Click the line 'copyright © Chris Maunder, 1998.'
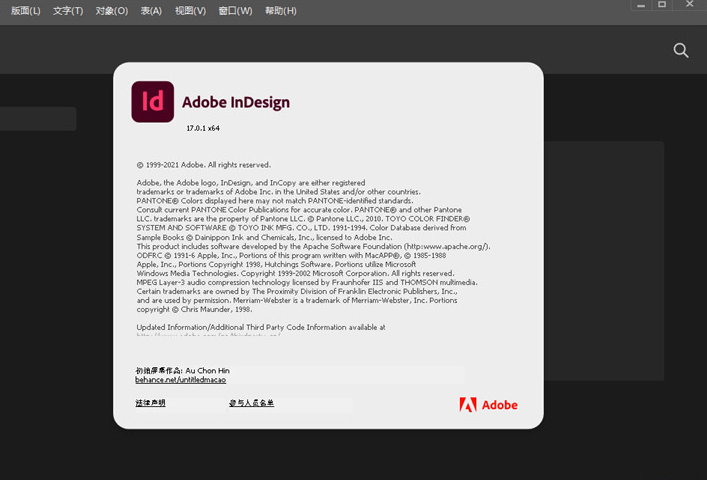 tap(194, 309)
